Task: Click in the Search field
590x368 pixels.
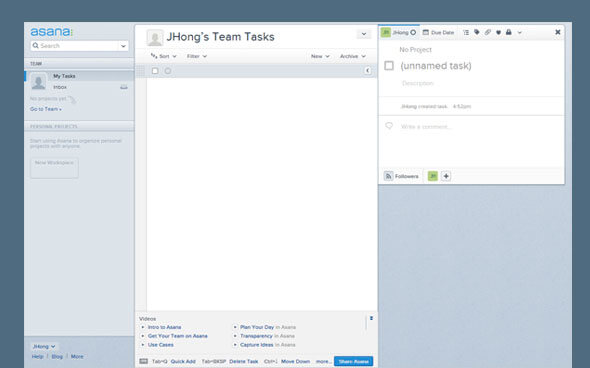Action: tap(79, 46)
